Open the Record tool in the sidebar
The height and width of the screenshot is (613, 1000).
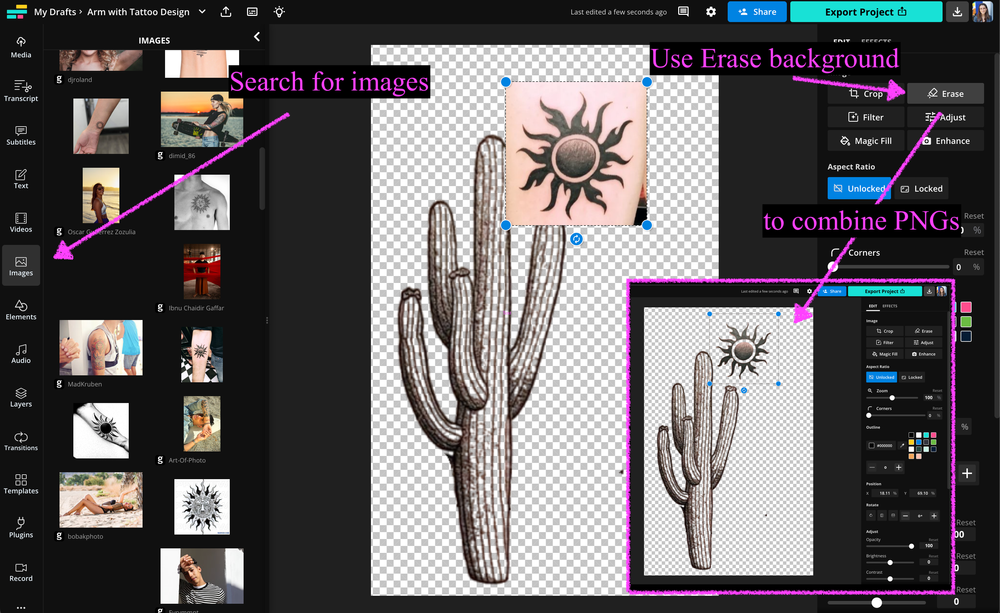click(20, 572)
